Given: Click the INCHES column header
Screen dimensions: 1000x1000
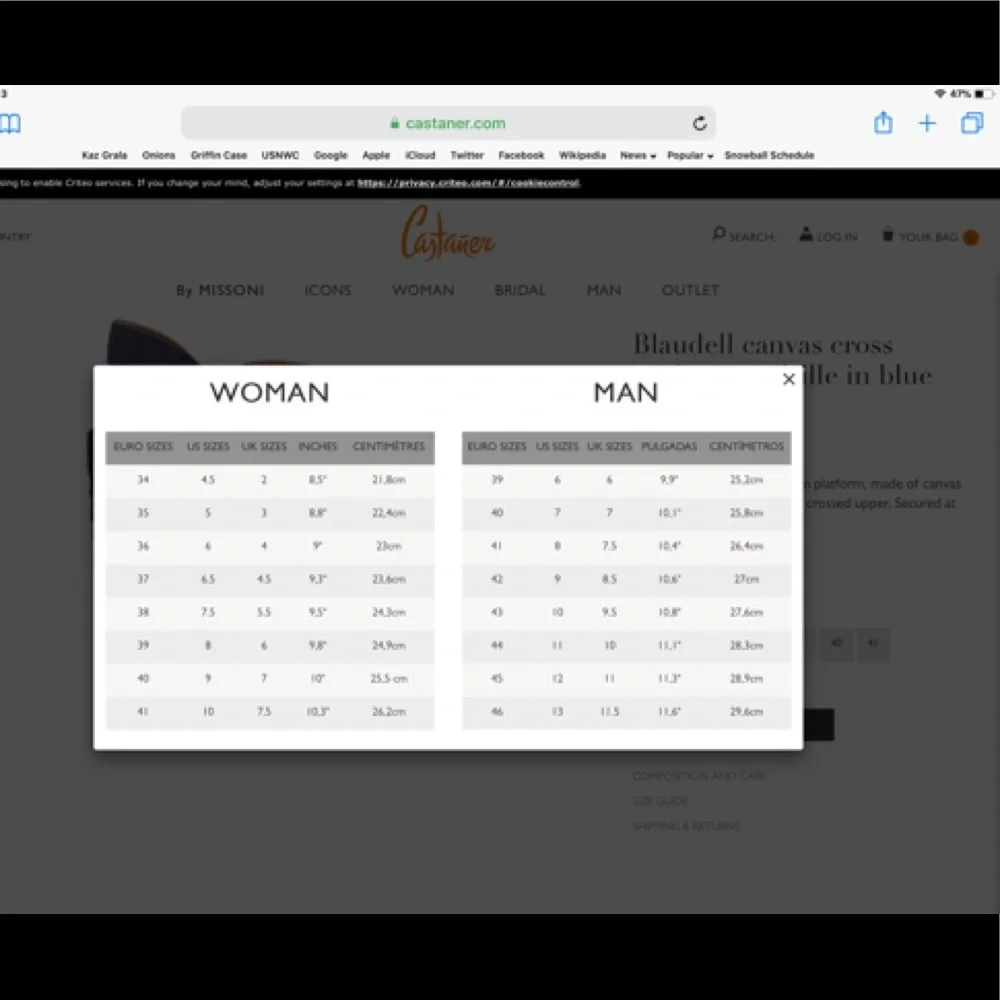Looking at the screenshot, I should pyautogui.click(x=318, y=446).
